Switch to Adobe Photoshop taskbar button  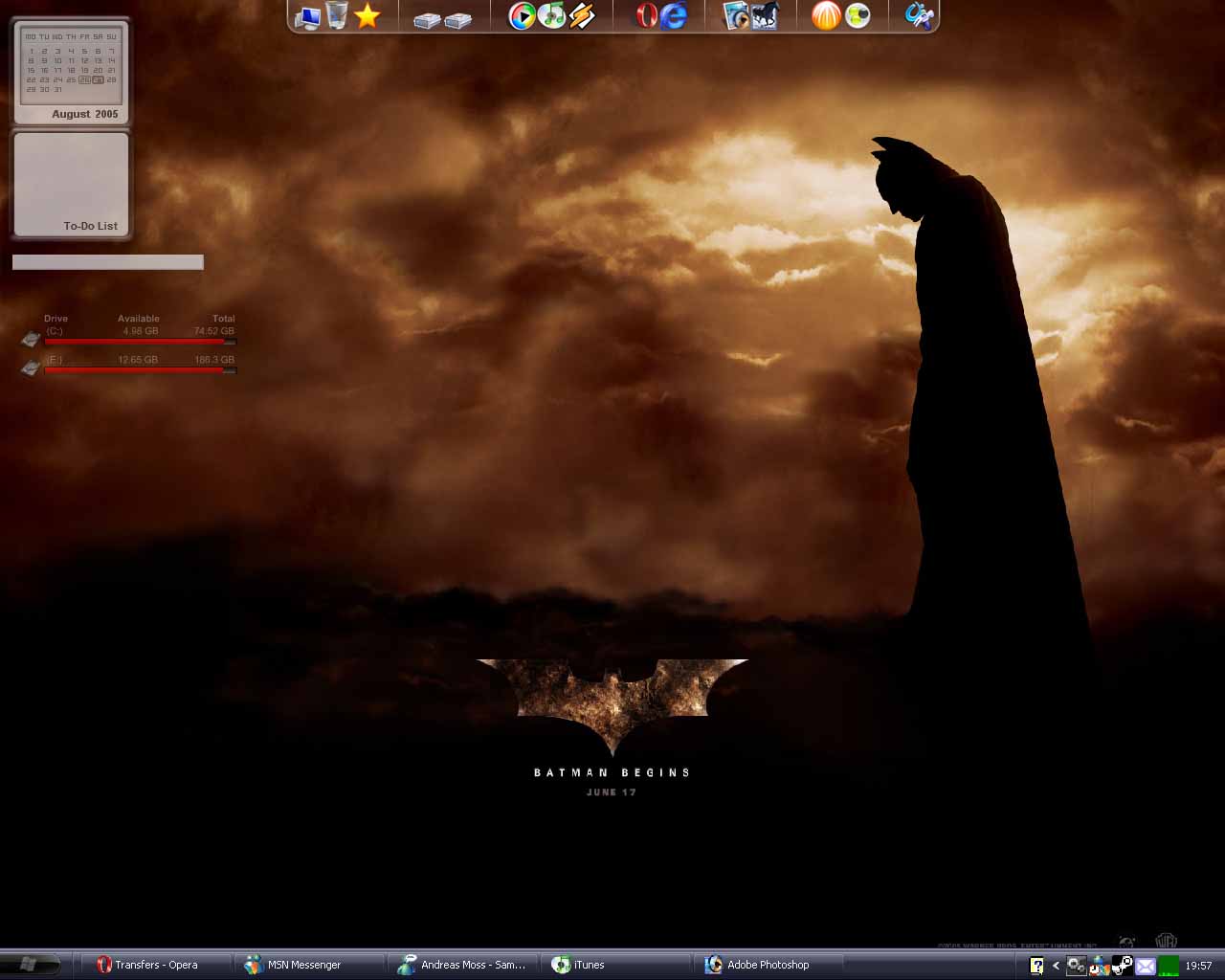769,965
